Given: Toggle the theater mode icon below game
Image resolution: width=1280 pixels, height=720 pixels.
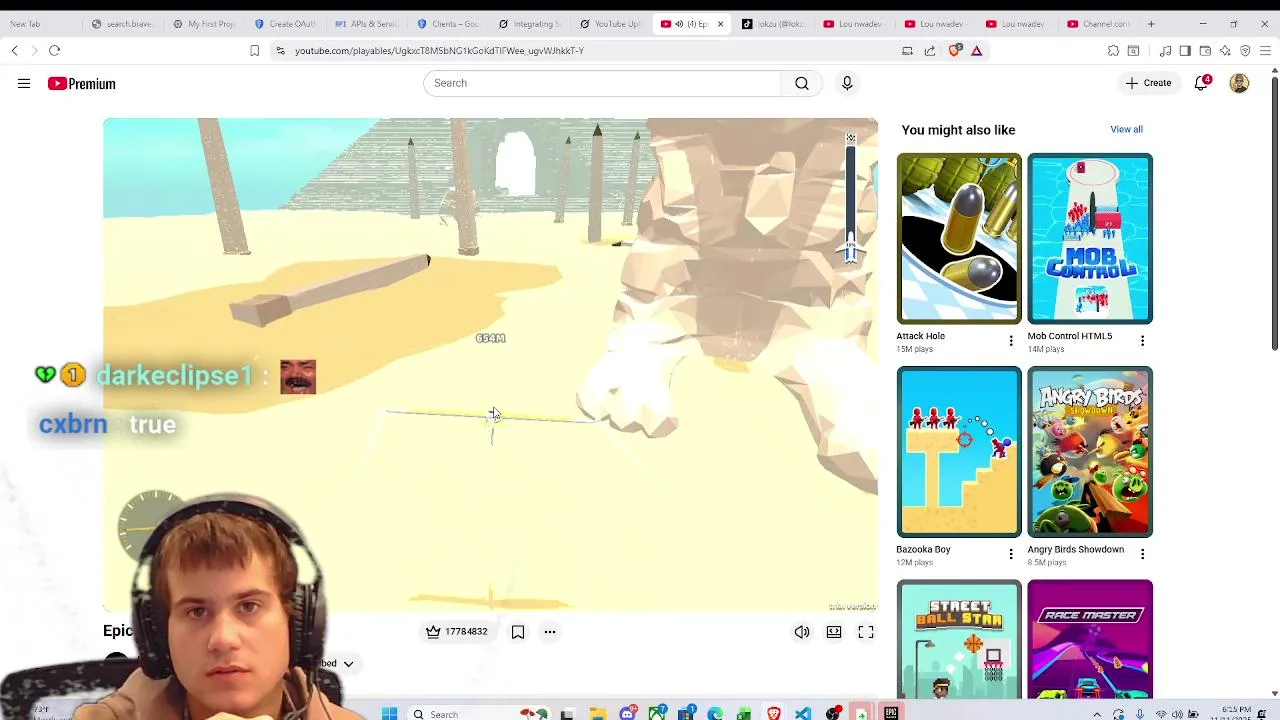Looking at the screenshot, I should pyautogui.click(x=834, y=632).
